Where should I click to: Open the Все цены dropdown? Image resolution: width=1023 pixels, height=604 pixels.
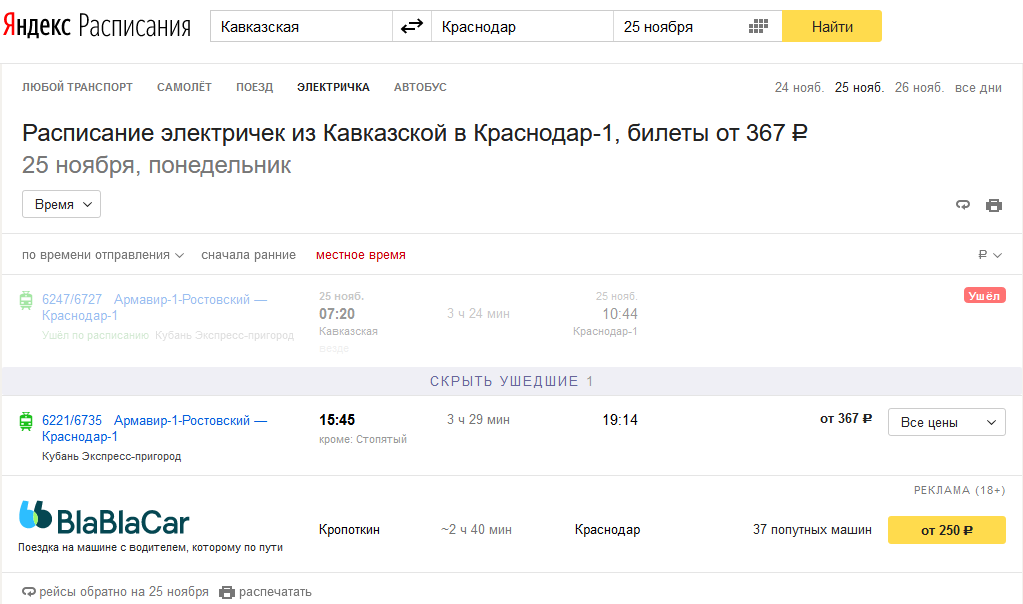pos(947,422)
